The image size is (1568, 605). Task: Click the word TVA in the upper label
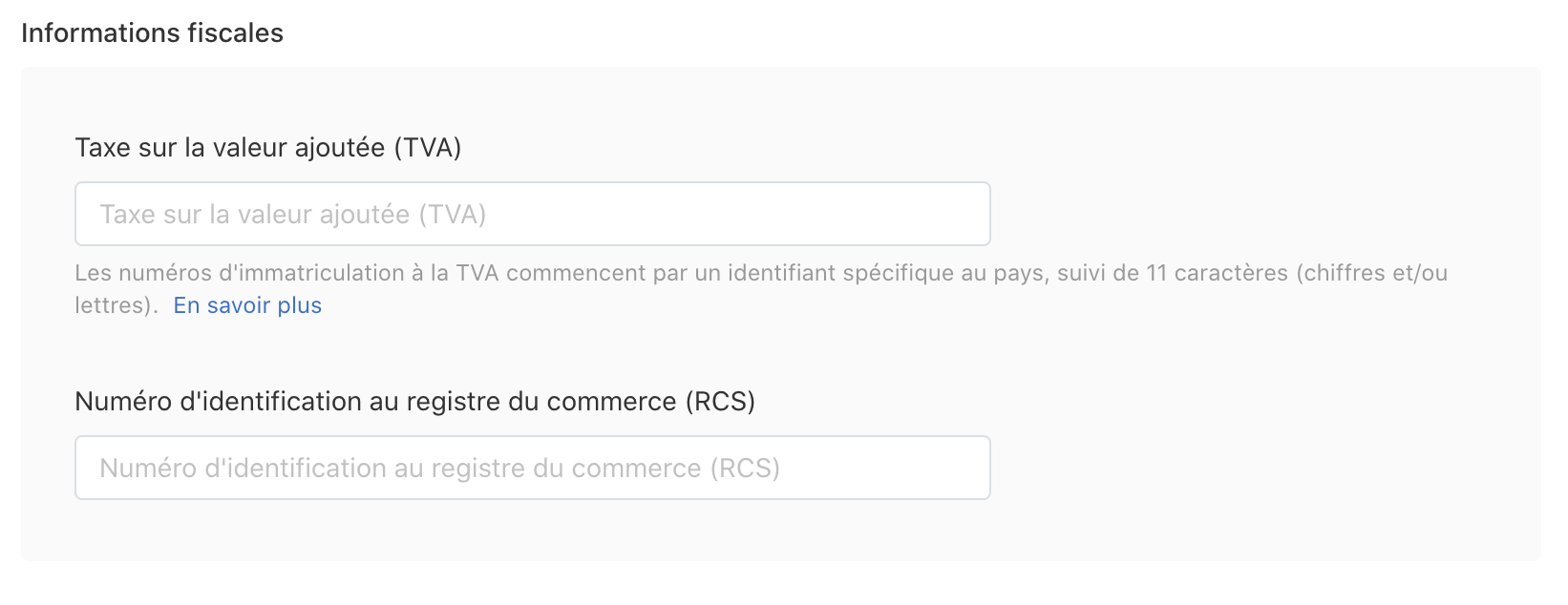[x=428, y=148]
